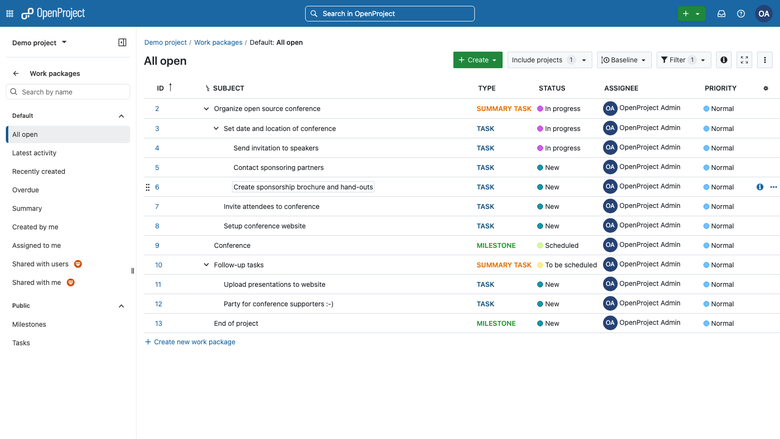Screen dimensions: 780x439
Task: Activate zen mode fullscreen icon
Action: pos(744,60)
